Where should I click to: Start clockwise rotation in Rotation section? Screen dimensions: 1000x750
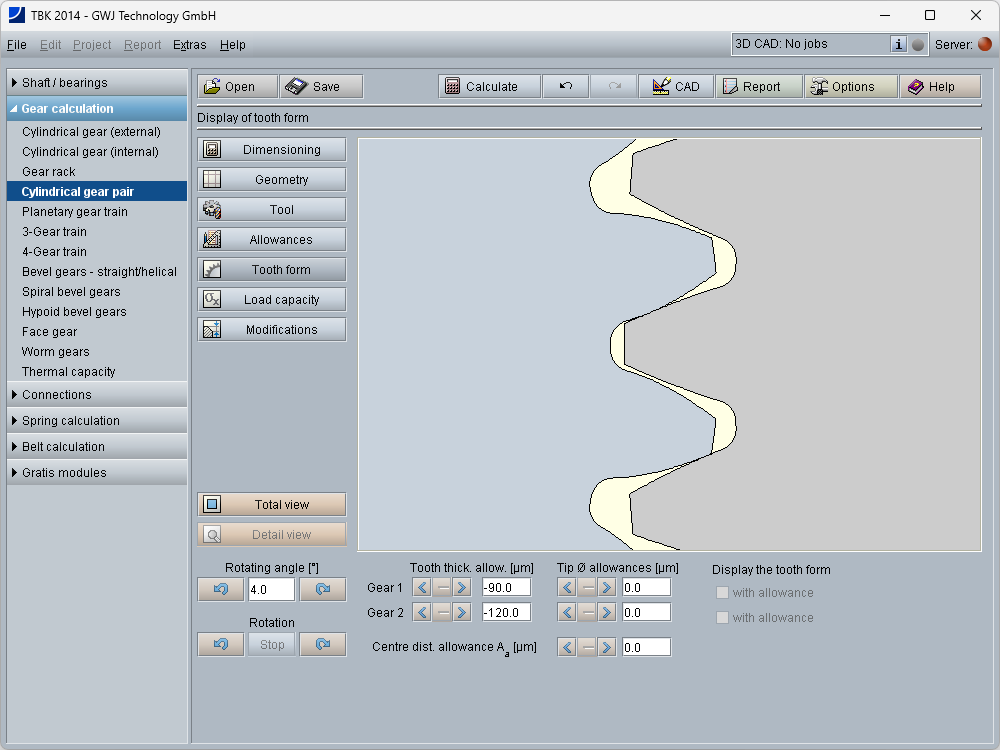pyautogui.click(x=322, y=645)
